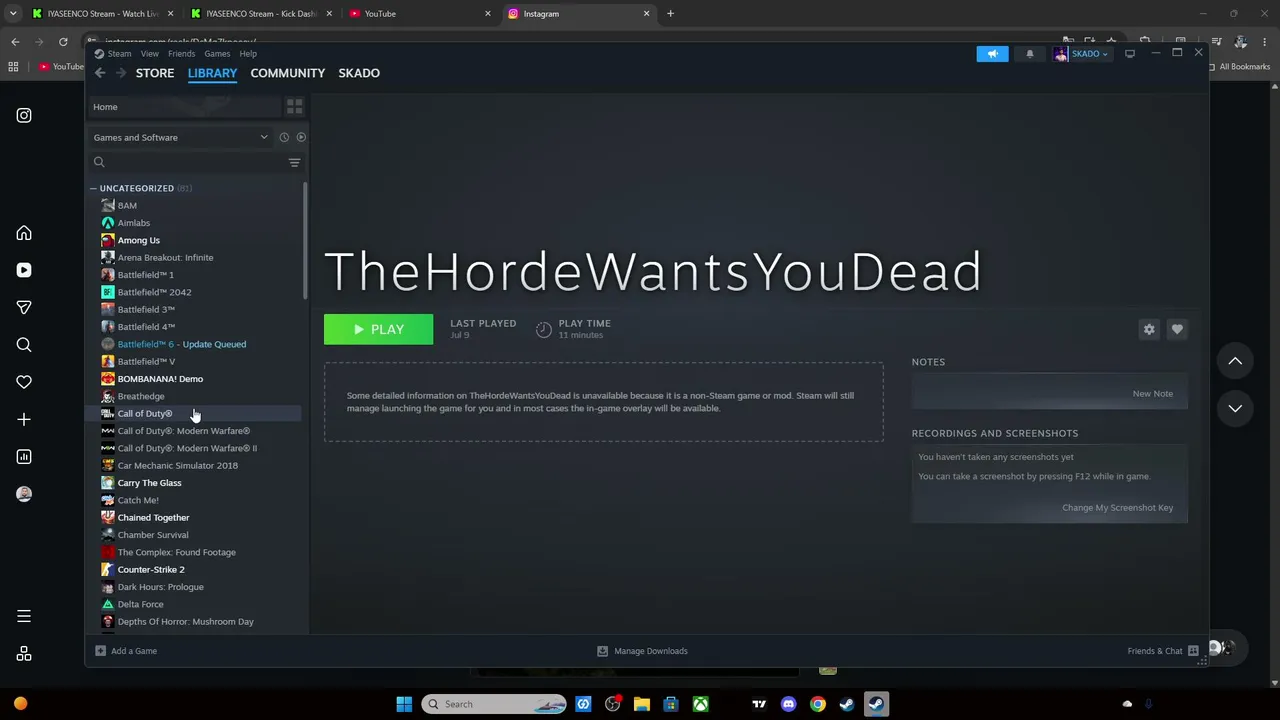The width and height of the screenshot is (1280, 720).
Task: Click the plus icon beside Add a Game
Action: coord(100,651)
